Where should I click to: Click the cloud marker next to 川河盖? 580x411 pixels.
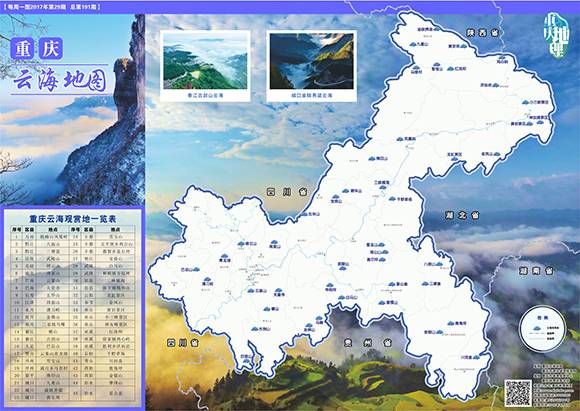(x=476, y=357)
